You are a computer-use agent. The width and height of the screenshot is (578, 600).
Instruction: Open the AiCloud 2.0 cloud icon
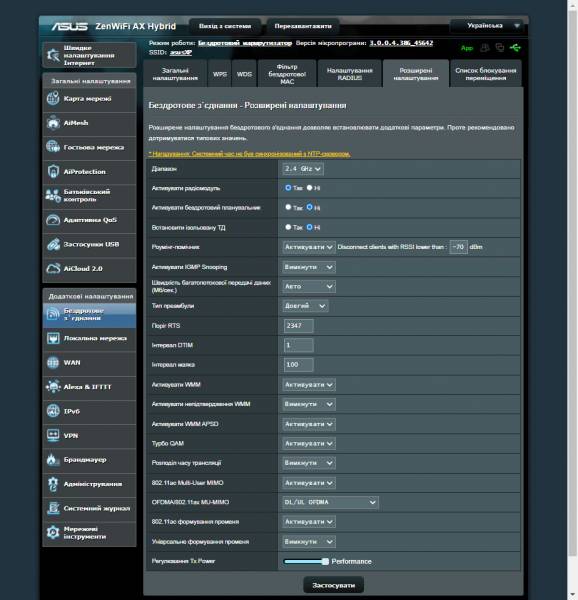pos(53,269)
